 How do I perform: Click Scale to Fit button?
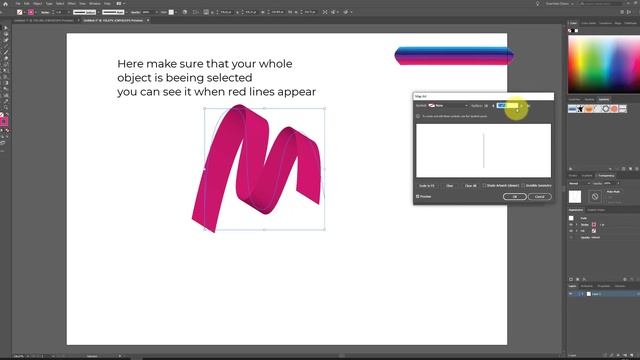point(427,186)
